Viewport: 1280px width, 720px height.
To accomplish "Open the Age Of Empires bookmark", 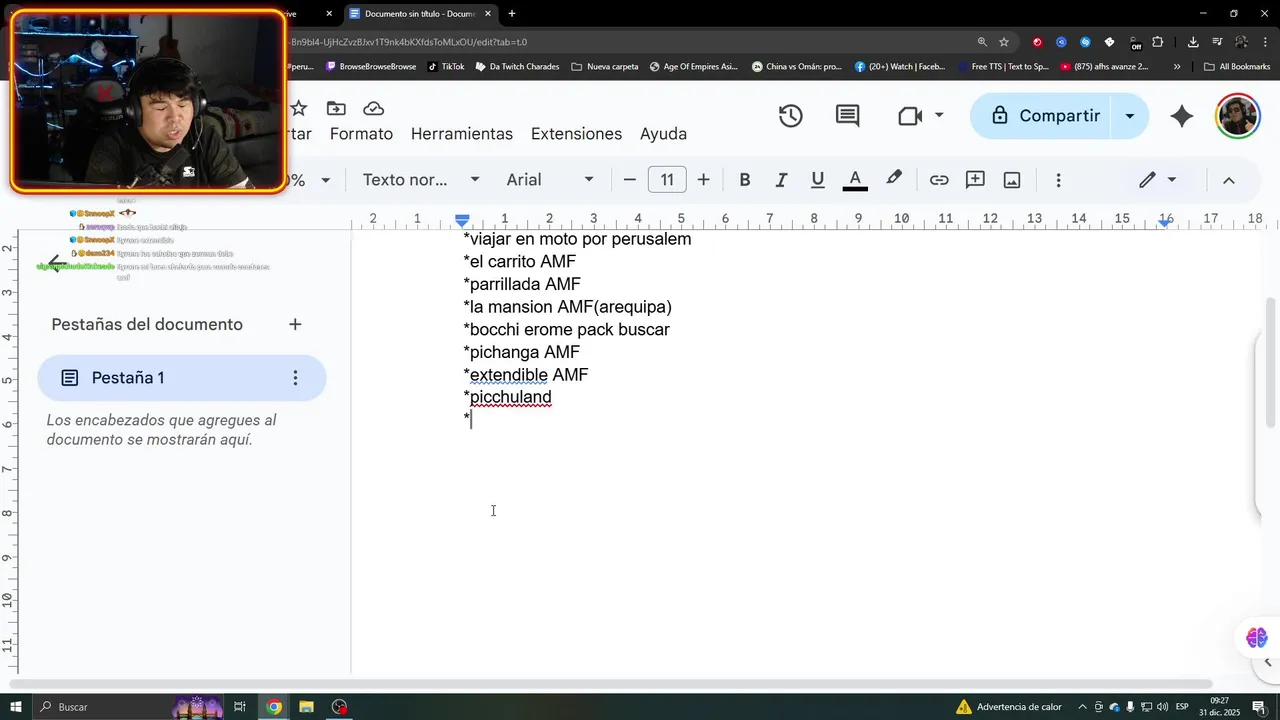I will click(692, 67).
